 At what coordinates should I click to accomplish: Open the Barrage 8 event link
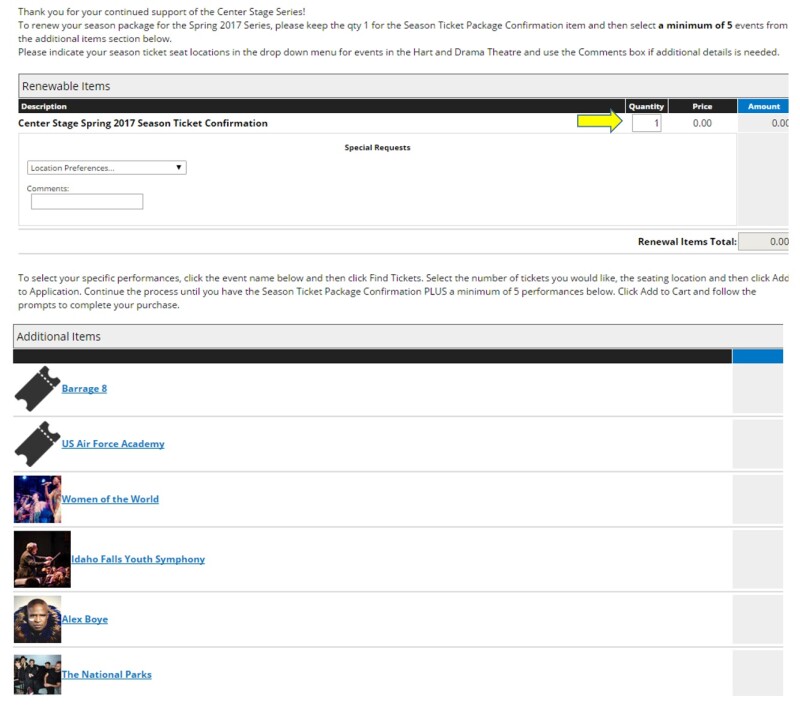click(x=84, y=389)
